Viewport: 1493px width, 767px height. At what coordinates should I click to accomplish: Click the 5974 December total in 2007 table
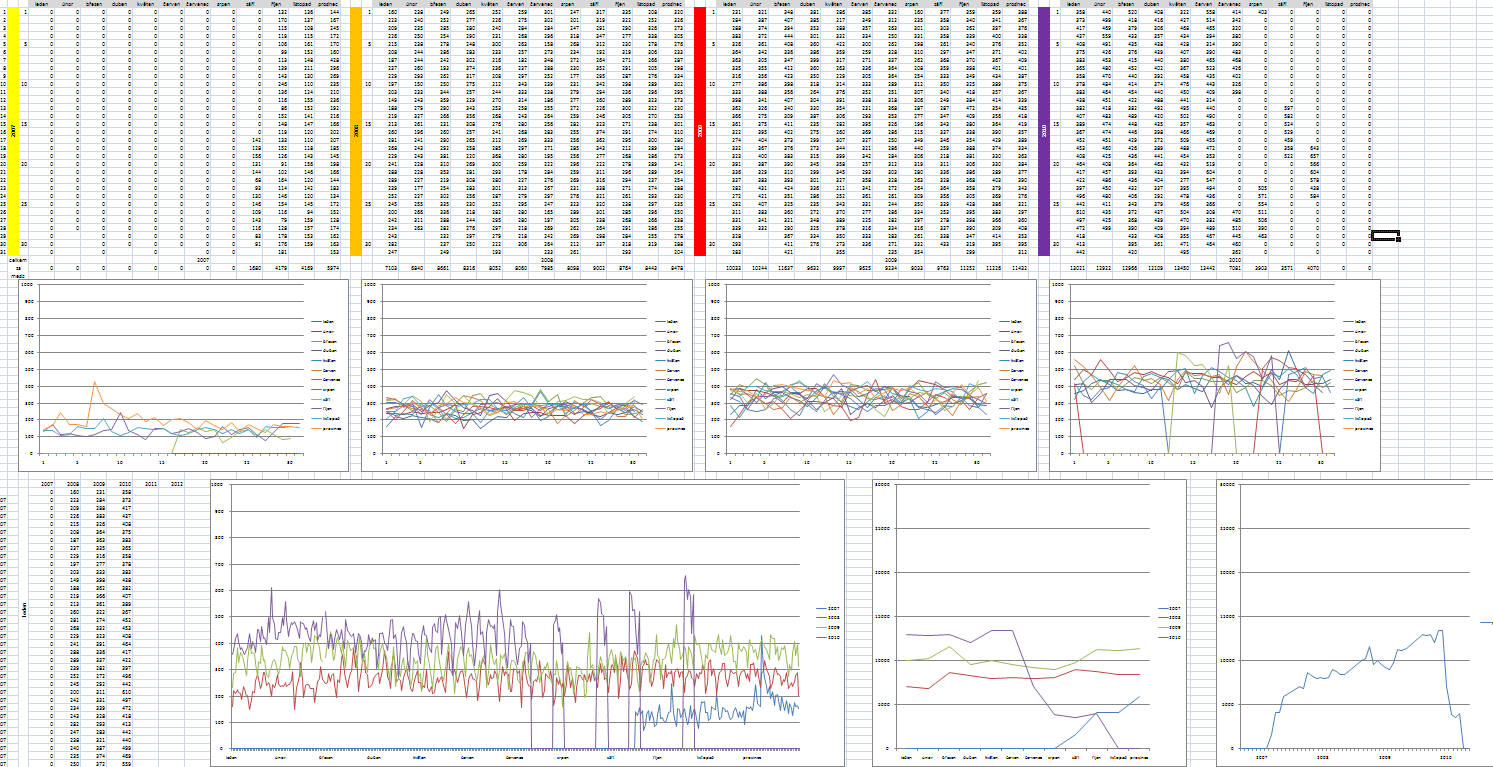[332, 268]
